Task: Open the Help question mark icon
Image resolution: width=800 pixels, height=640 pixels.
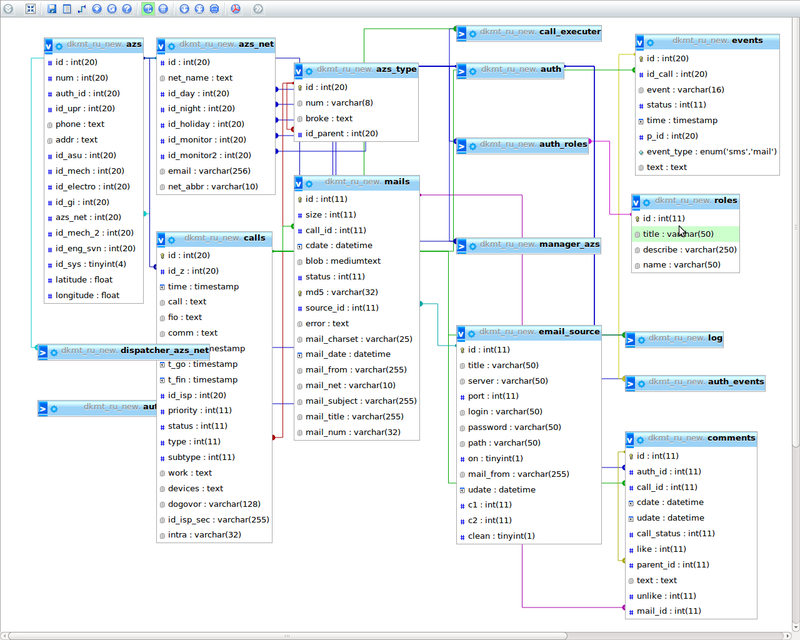Action: (x=127, y=9)
